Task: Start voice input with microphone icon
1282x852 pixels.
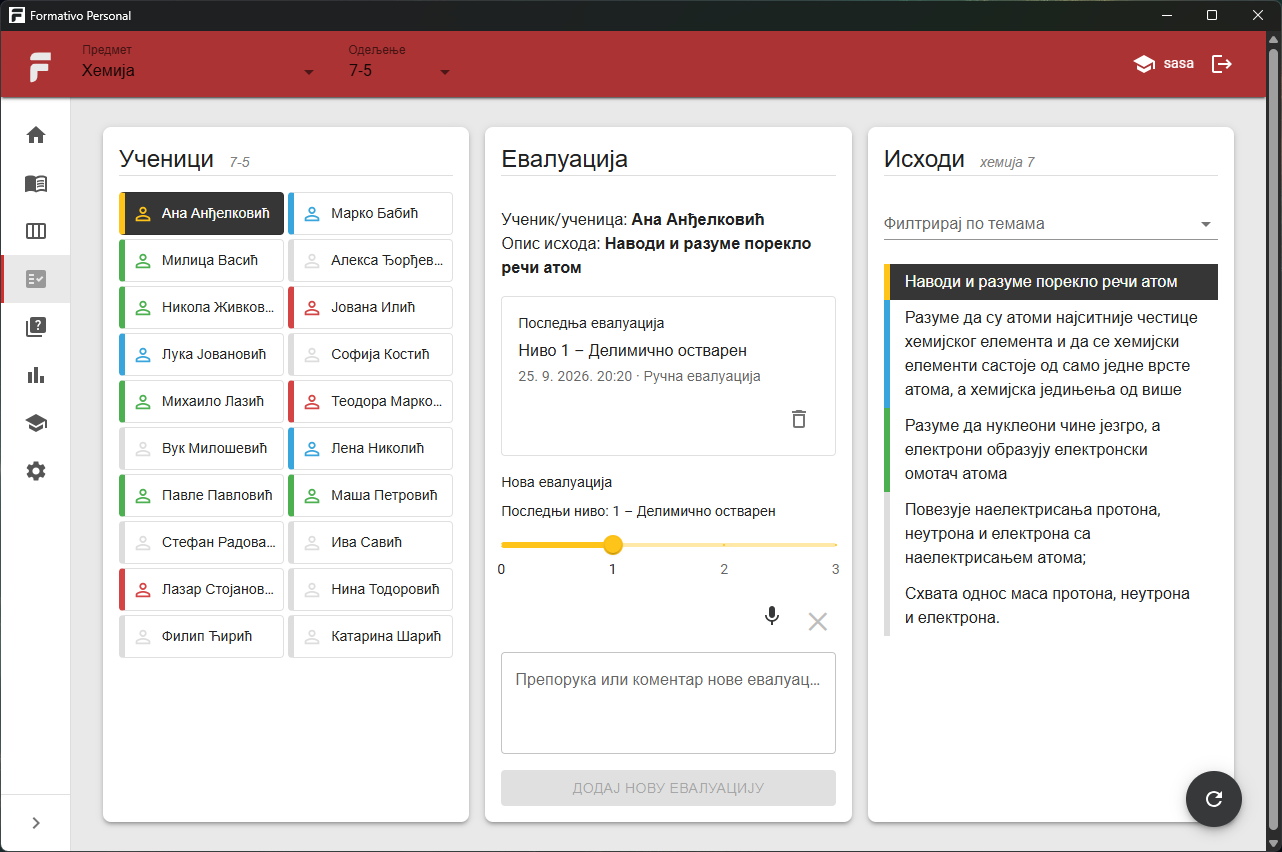Action: [x=771, y=616]
